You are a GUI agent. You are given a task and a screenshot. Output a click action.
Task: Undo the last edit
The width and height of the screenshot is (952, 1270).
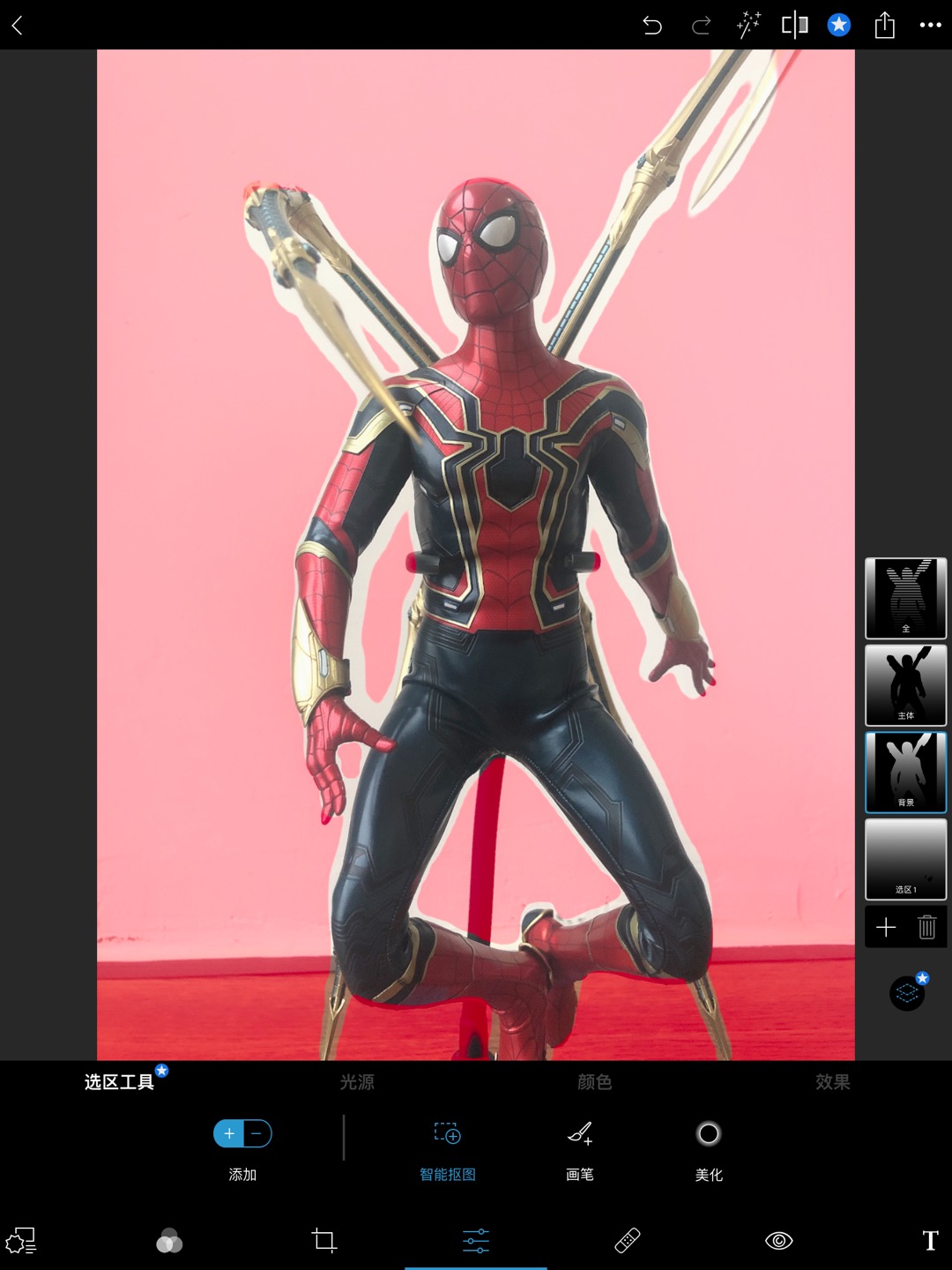(x=652, y=26)
